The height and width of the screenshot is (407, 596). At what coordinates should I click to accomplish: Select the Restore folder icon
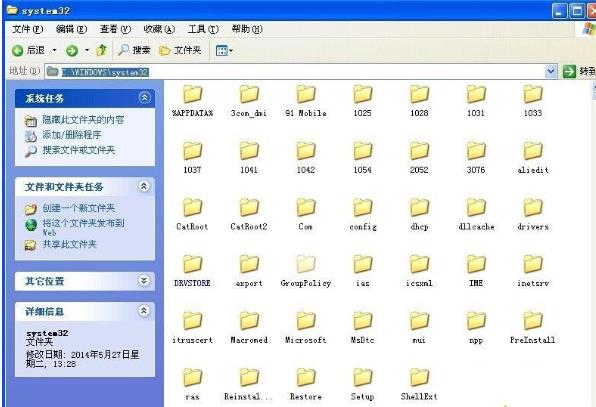(x=306, y=377)
